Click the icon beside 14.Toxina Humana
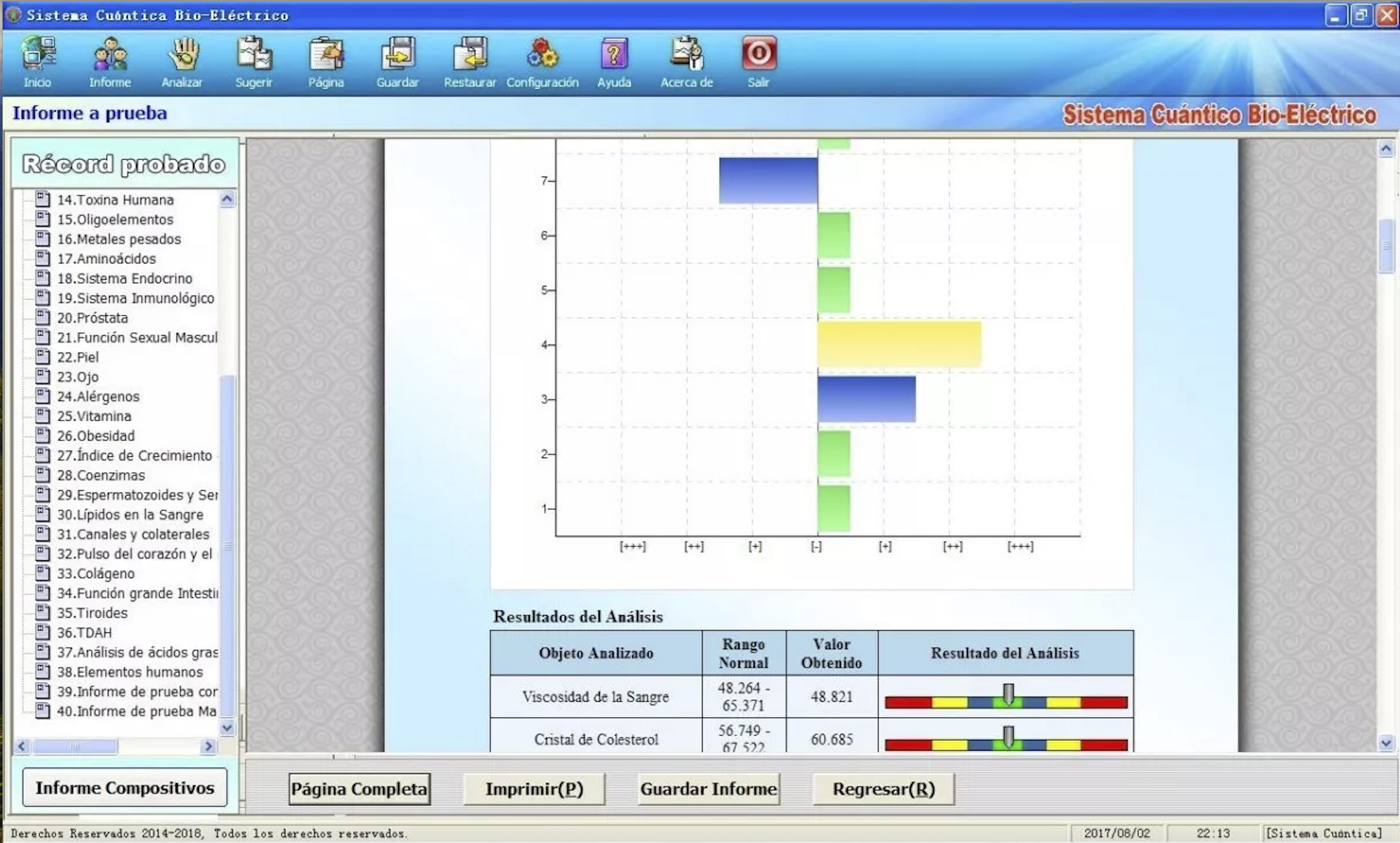 click(x=42, y=199)
